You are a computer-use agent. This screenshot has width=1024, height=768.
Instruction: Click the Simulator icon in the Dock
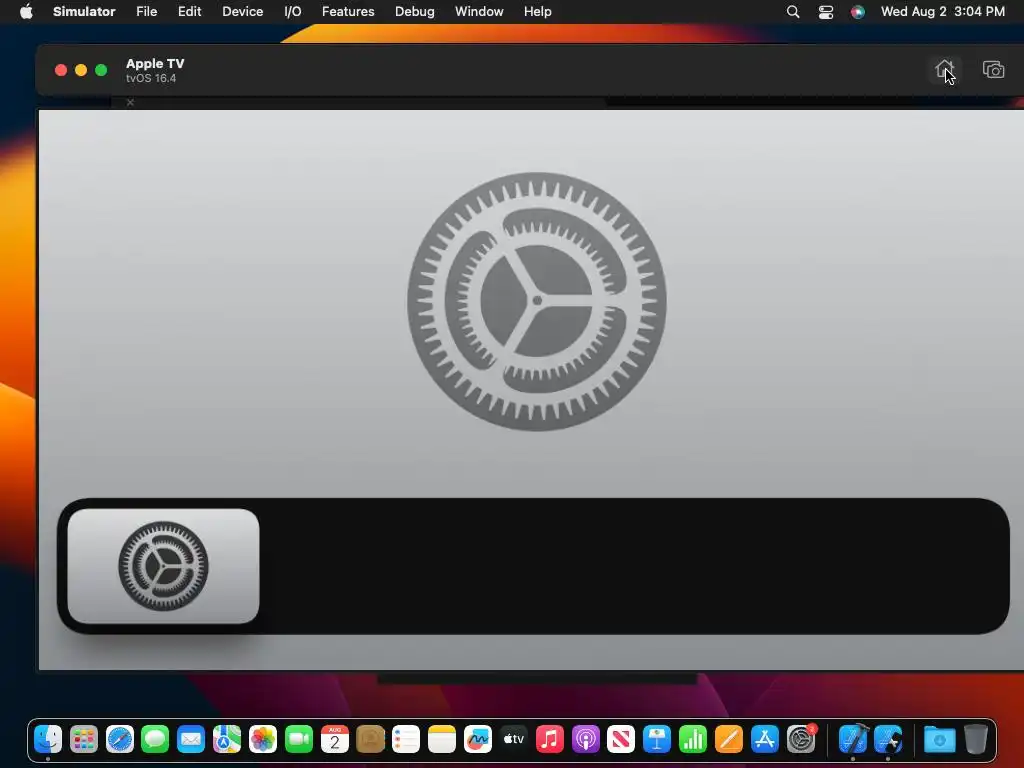[888, 739]
